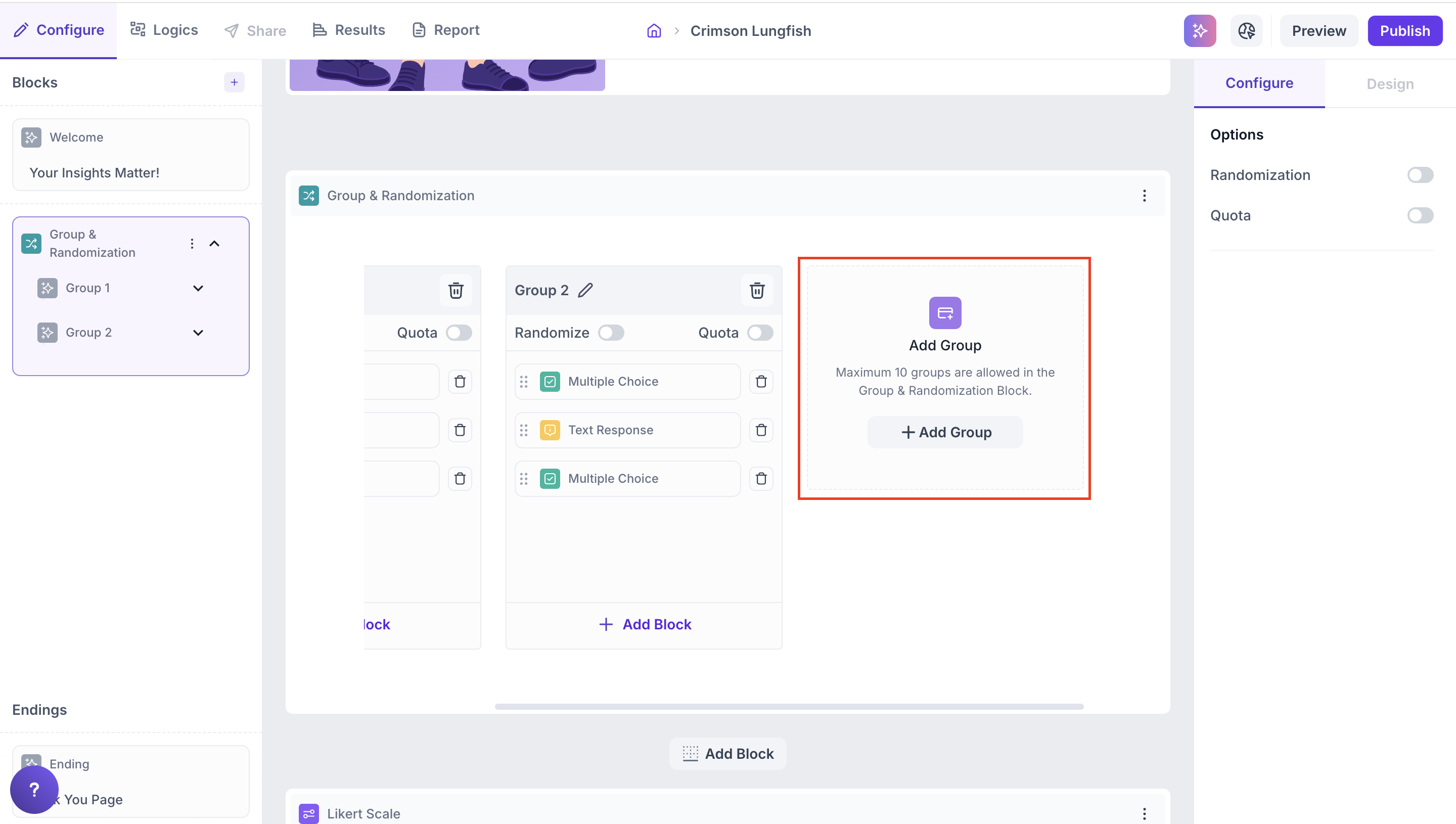This screenshot has height=824, width=1456.
Task: Open the help question mark bubble
Action: click(x=34, y=789)
